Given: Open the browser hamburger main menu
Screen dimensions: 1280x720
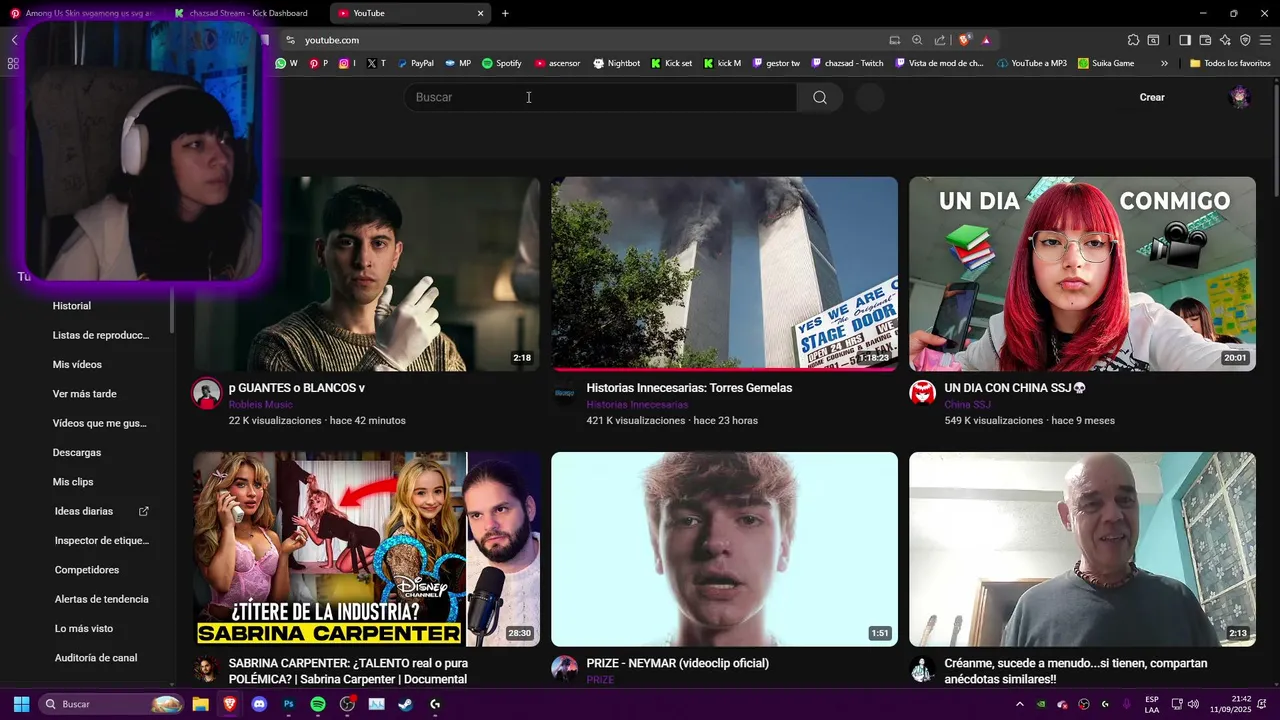Looking at the screenshot, I should (x=1266, y=40).
